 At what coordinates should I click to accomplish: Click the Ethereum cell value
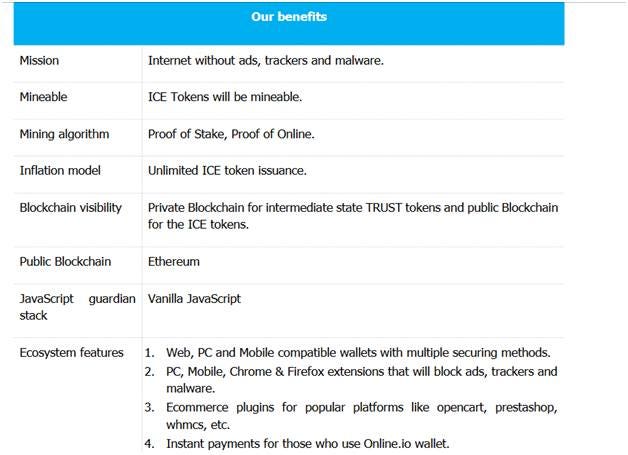click(174, 262)
